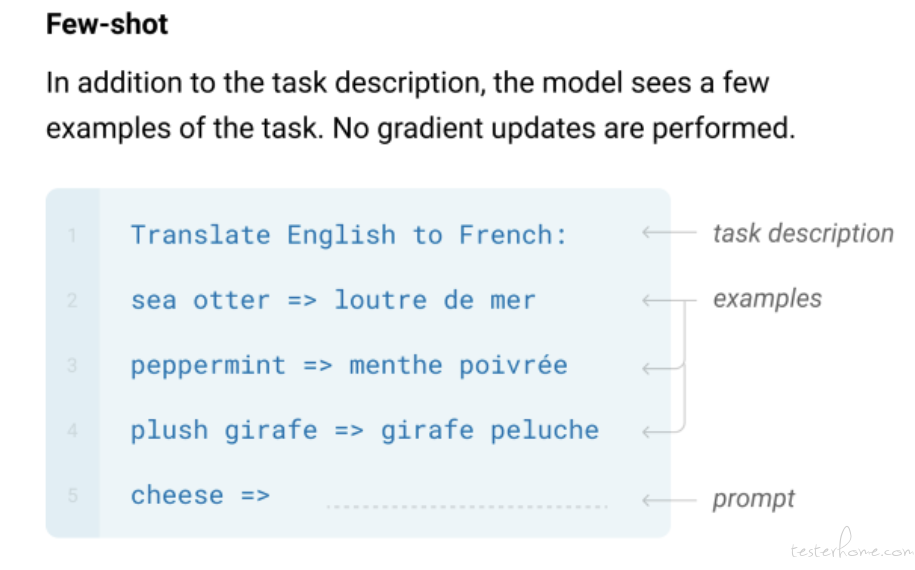Click line number 2 in the gutter
The height and width of the screenshot is (570, 915).
(72, 300)
